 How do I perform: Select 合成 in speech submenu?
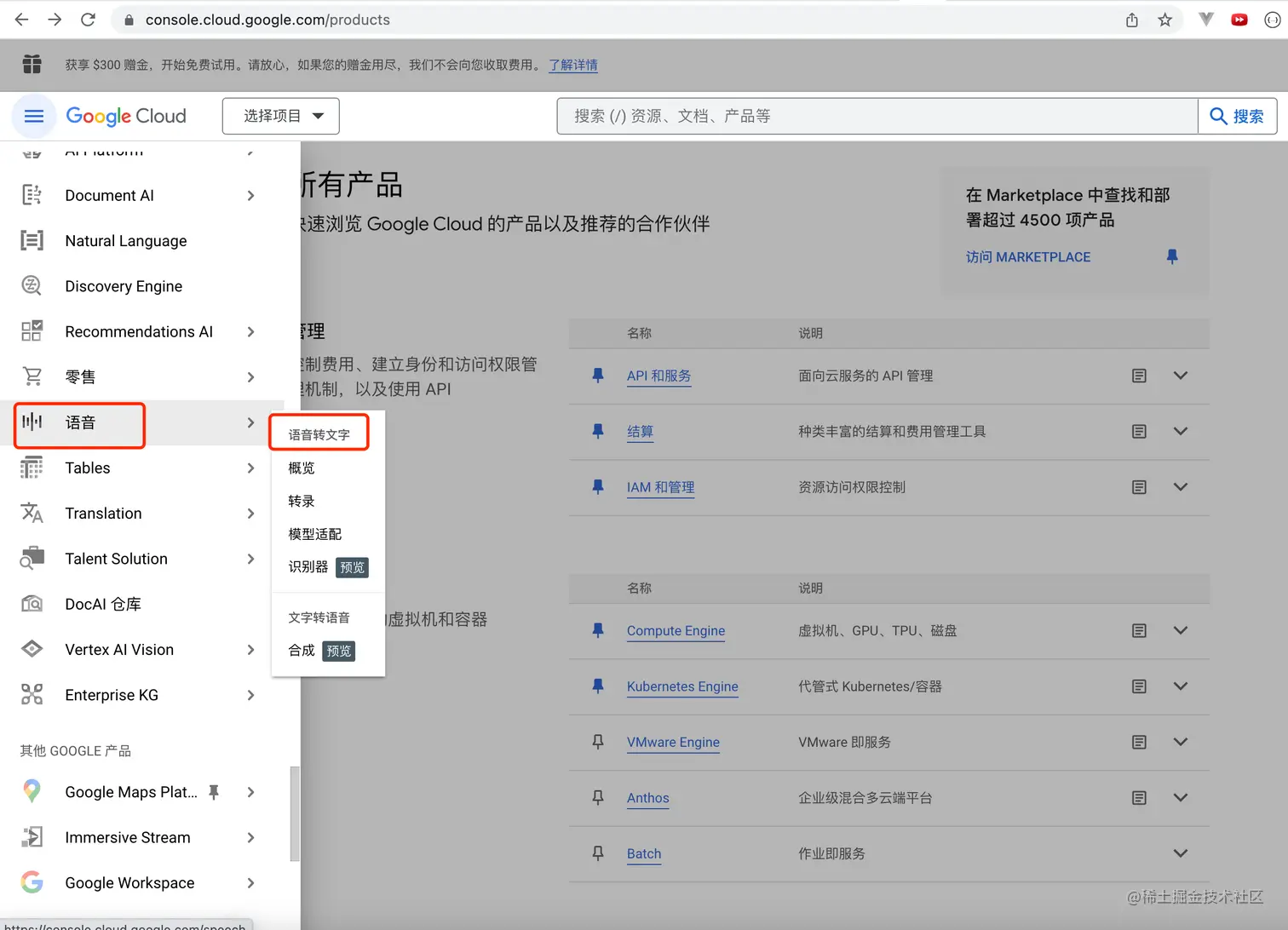pyautogui.click(x=321, y=651)
